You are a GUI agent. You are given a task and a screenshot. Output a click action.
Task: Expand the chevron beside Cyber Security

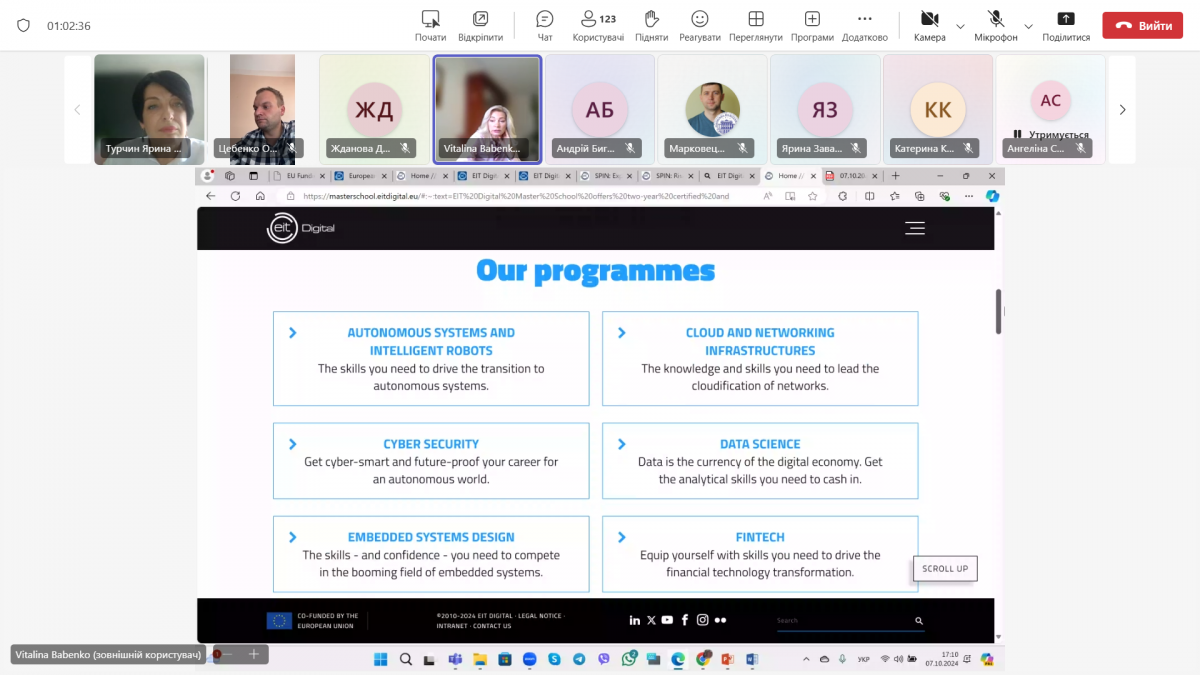pyautogui.click(x=292, y=444)
